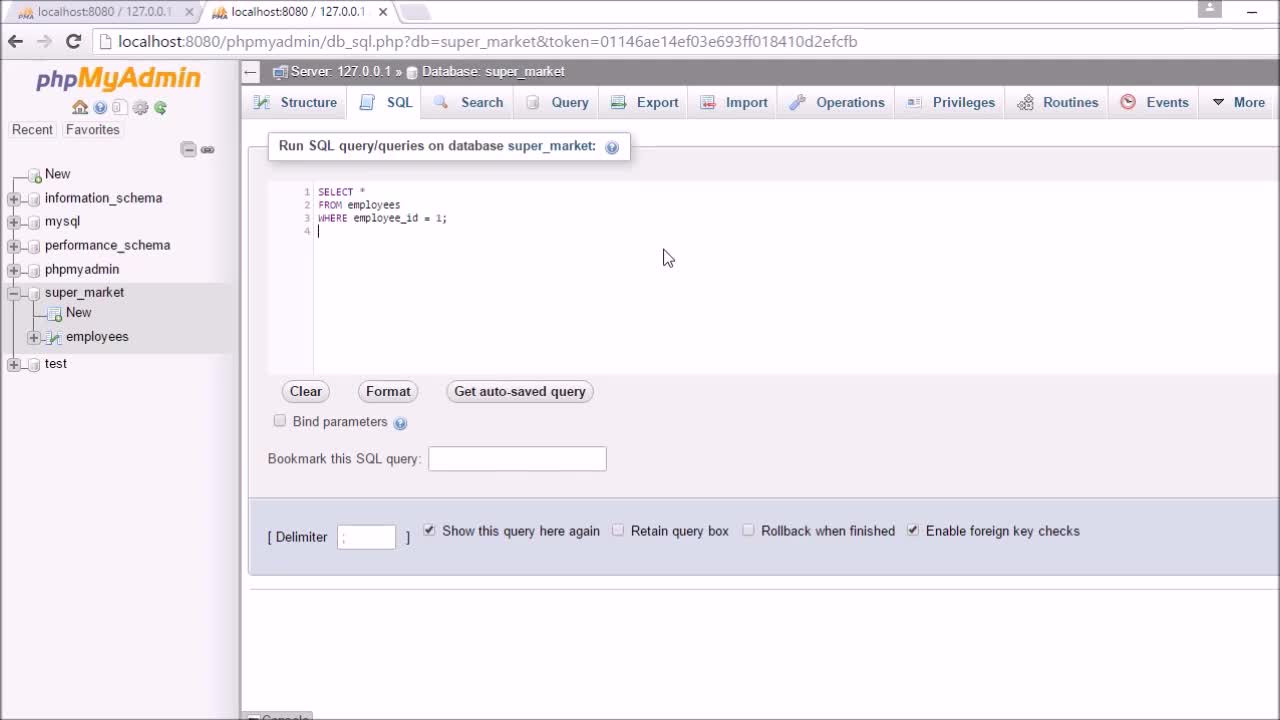This screenshot has width=1280, height=720.
Task: Collapse all databases in navigation tree
Action: (188, 149)
